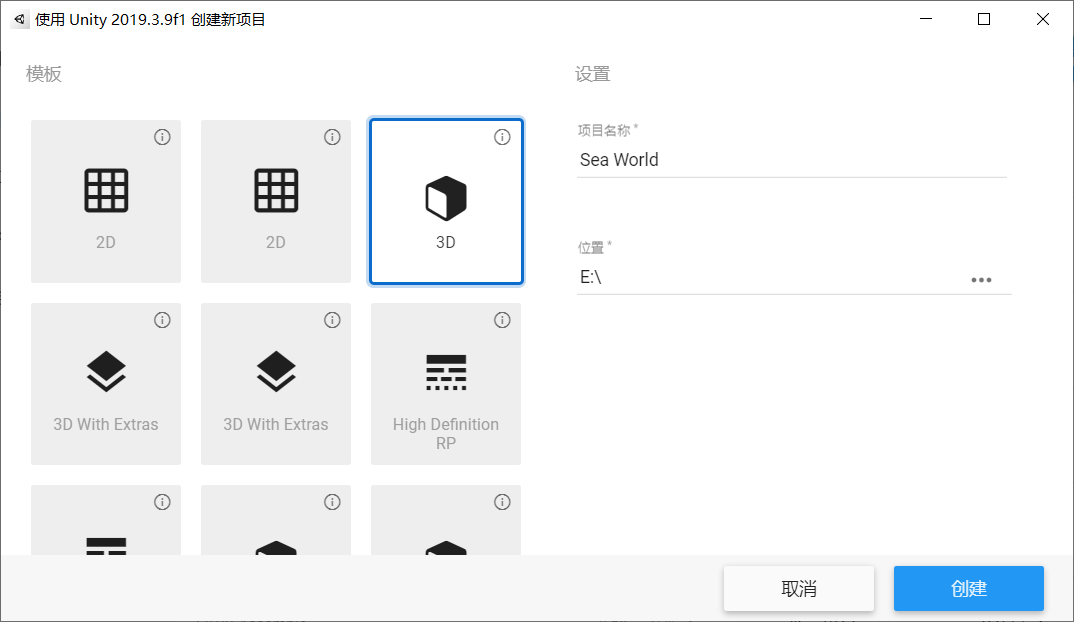View info for the High Definition RP template

[x=502, y=320]
